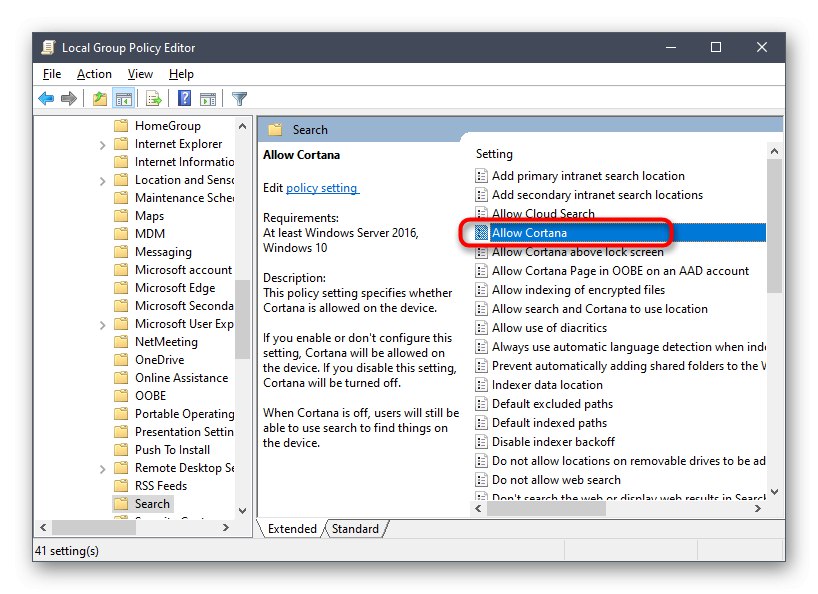818x594 pixels.
Task: Click the tree pane scroll down arrow
Action: coord(242,511)
